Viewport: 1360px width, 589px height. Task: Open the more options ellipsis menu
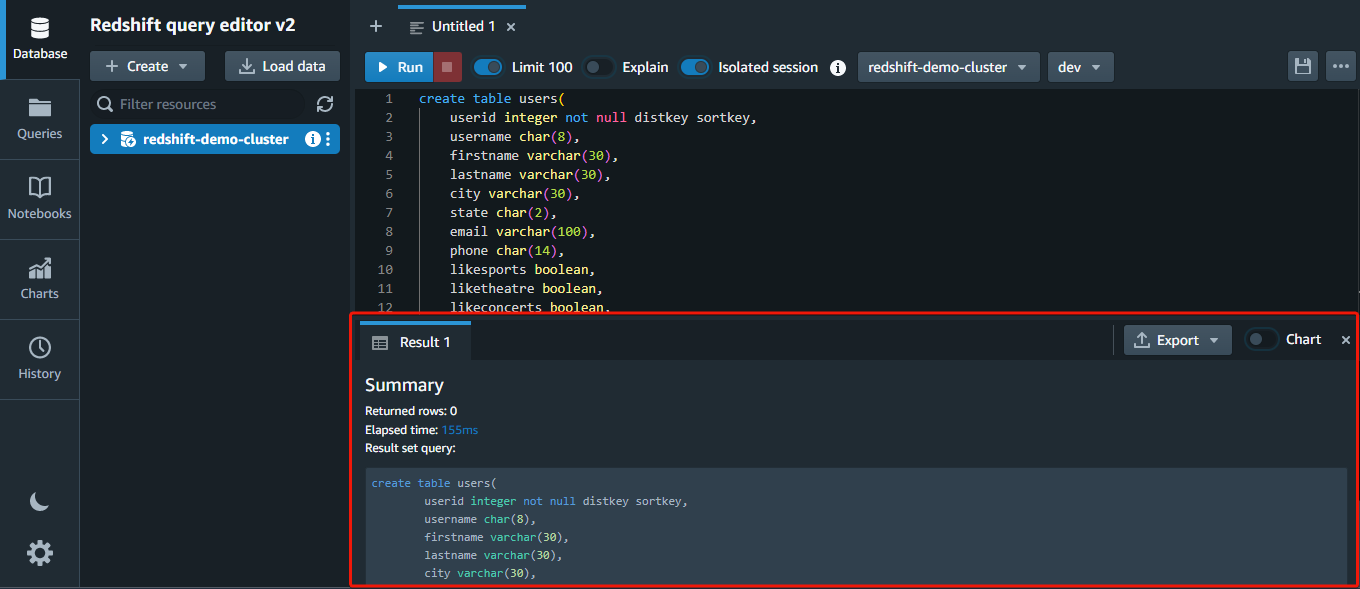pos(1340,66)
